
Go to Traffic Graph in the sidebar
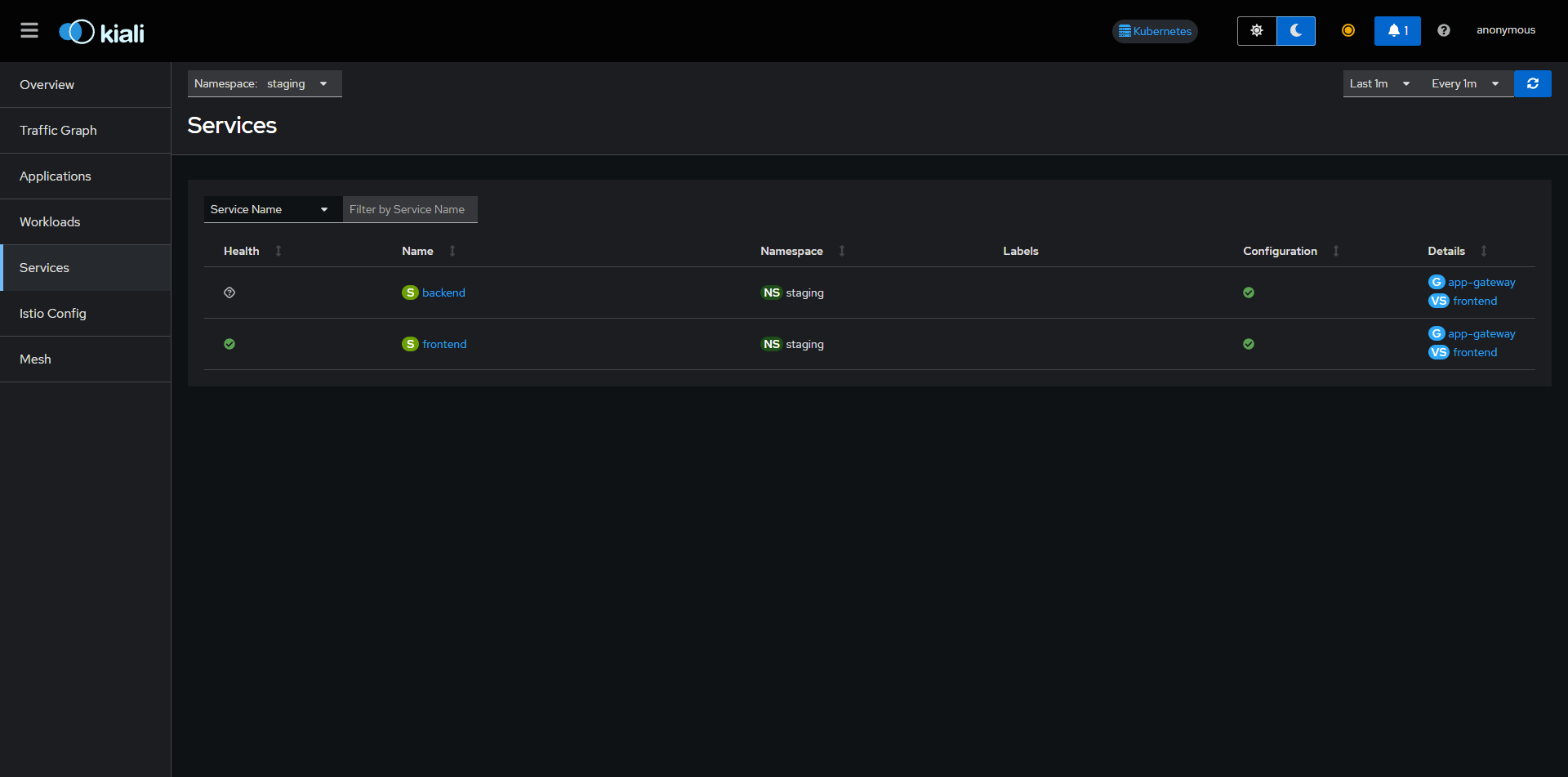58,131
